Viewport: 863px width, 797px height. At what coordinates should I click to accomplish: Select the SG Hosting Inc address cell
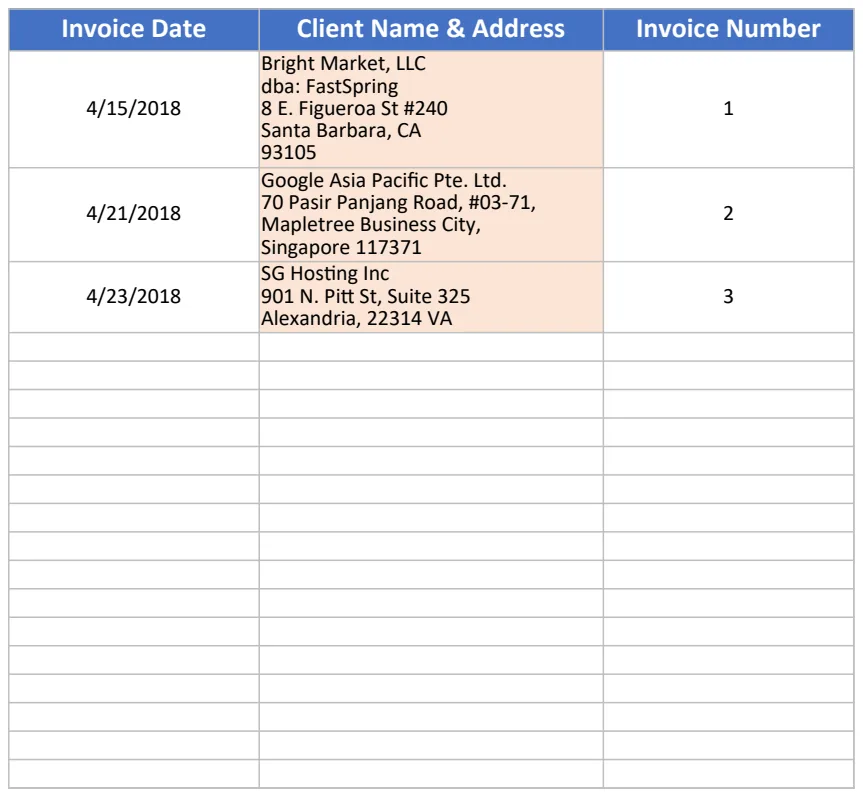[x=431, y=297]
